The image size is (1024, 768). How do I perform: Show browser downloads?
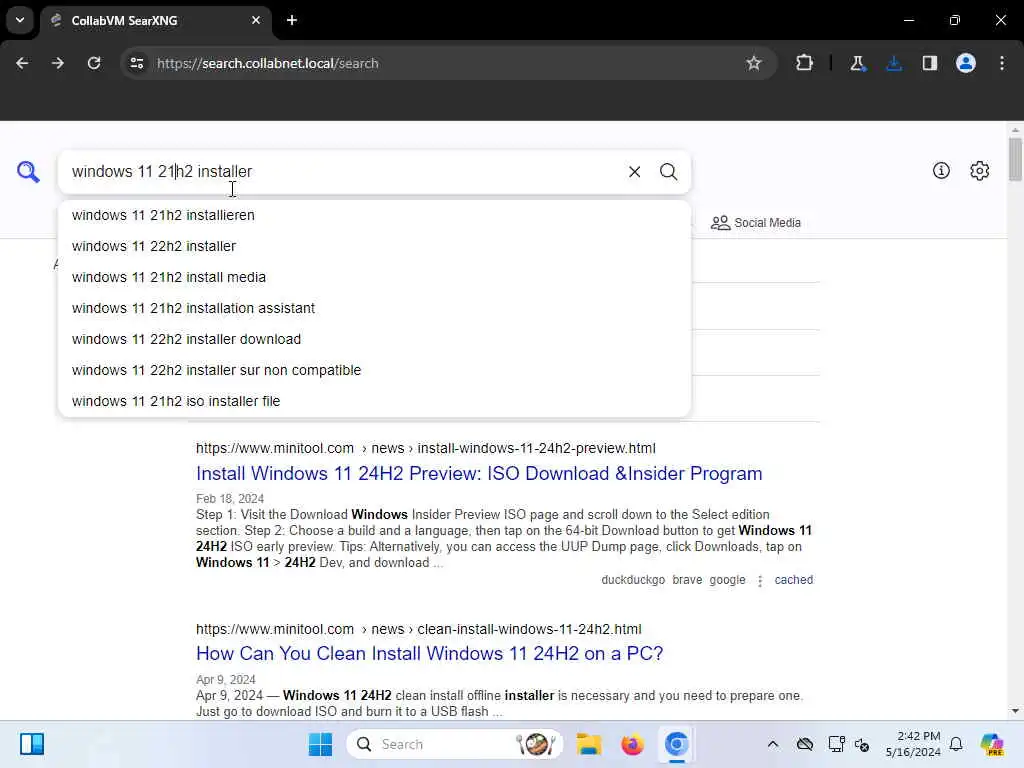click(894, 63)
